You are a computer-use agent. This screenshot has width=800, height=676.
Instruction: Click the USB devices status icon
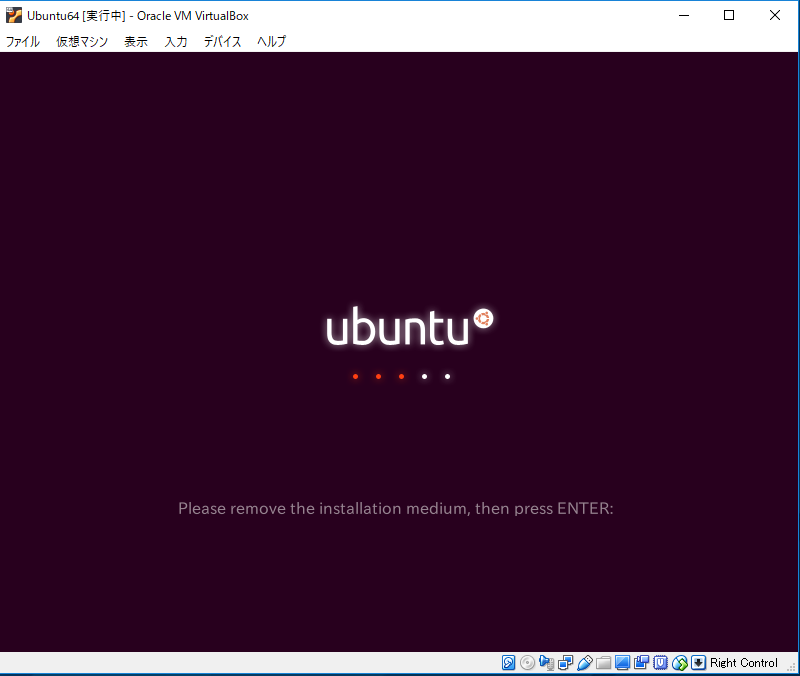click(x=585, y=662)
